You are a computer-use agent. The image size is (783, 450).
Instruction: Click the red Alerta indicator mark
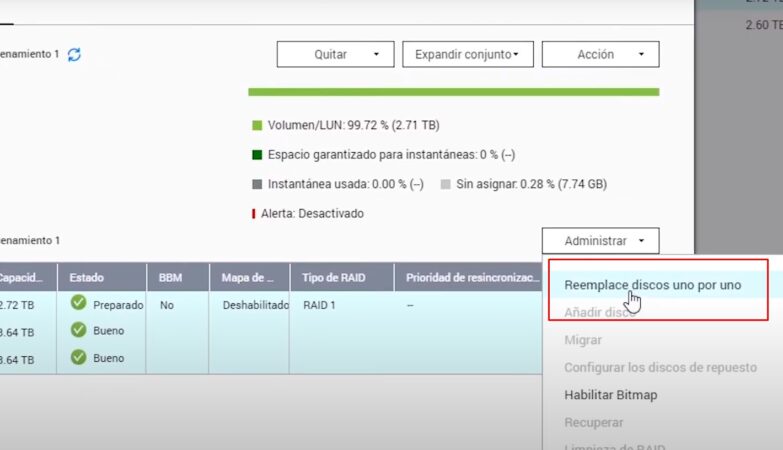coord(254,214)
